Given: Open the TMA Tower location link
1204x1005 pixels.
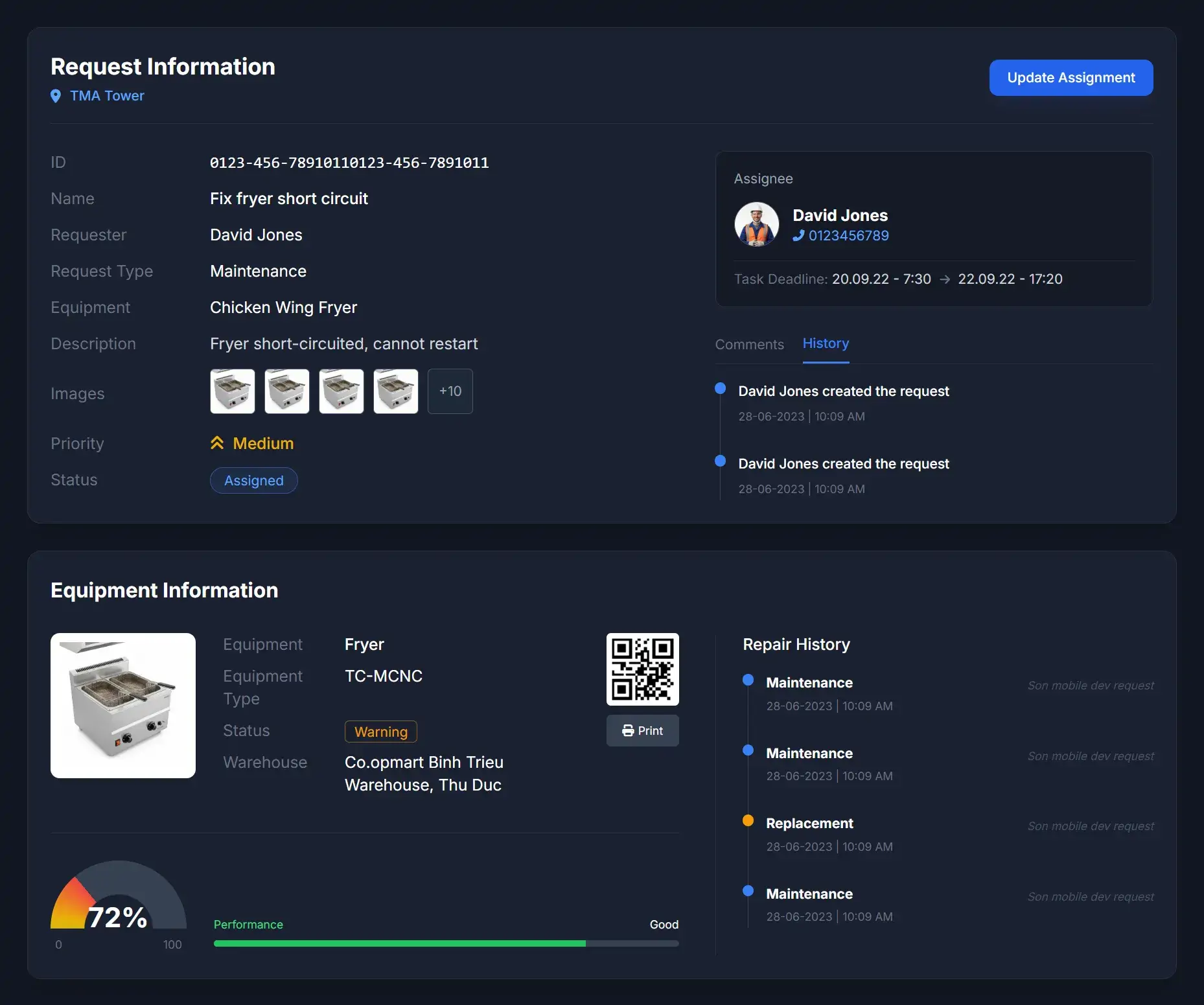Looking at the screenshot, I should [107, 96].
